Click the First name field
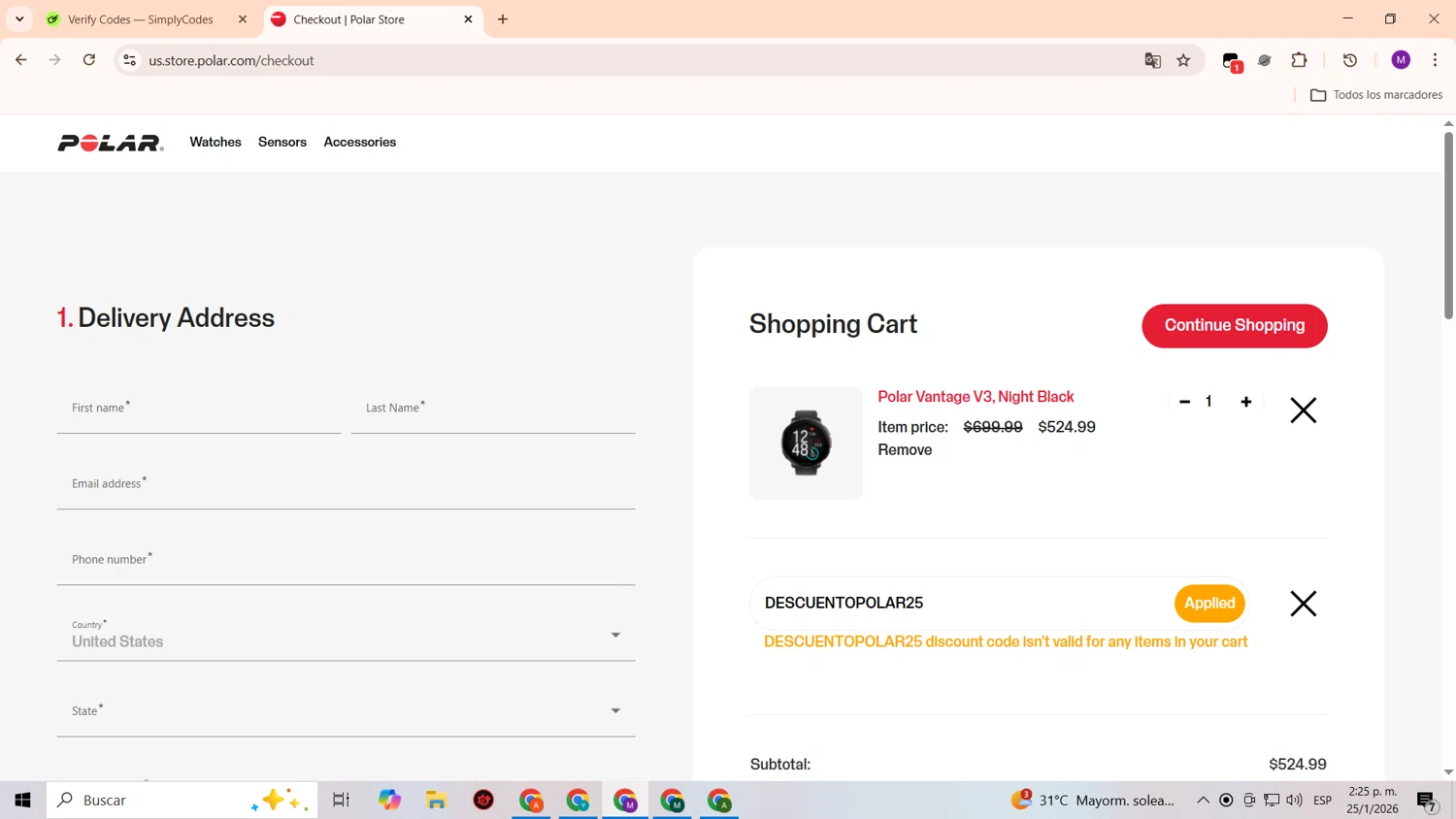 [199, 410]
